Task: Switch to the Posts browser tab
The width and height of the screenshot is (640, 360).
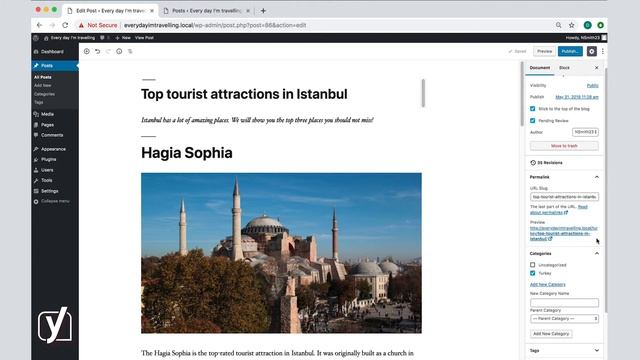Action: [206, 11]
